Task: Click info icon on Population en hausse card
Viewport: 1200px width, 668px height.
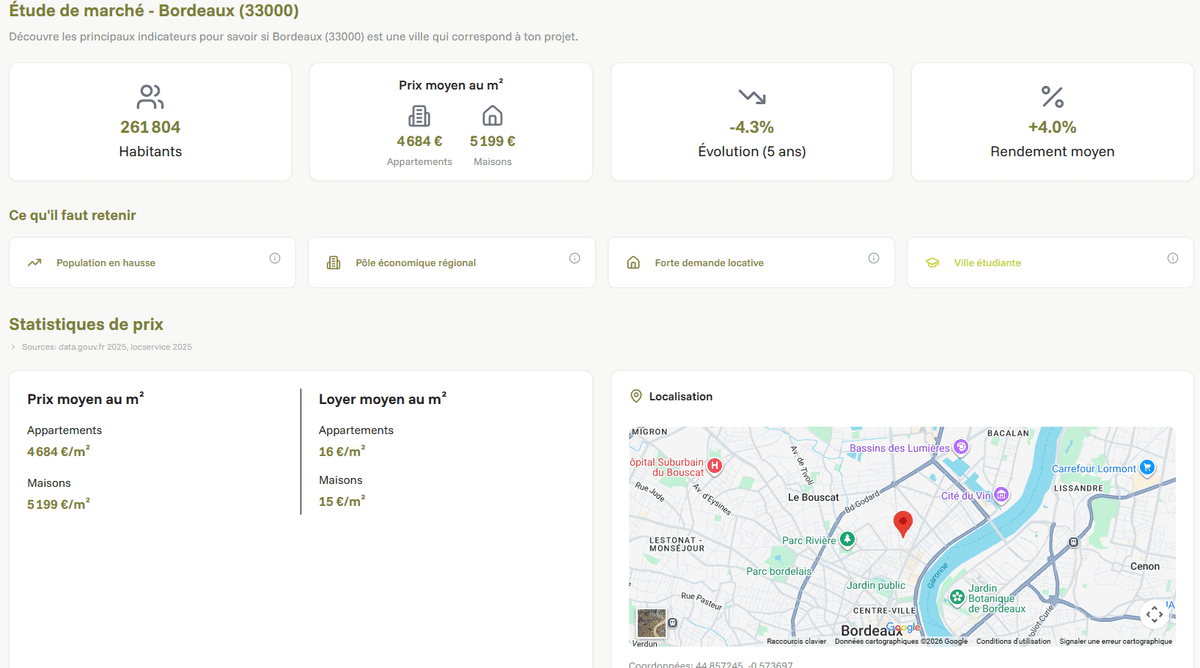Action: [275, 258]
